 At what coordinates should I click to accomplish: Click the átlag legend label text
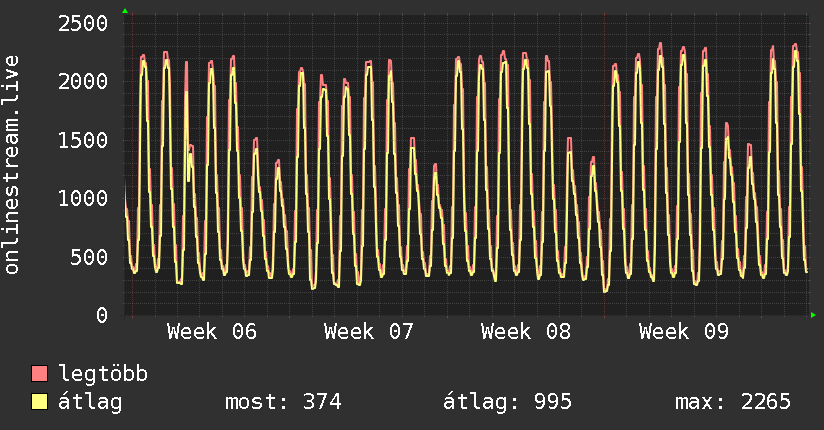[90, 402]
